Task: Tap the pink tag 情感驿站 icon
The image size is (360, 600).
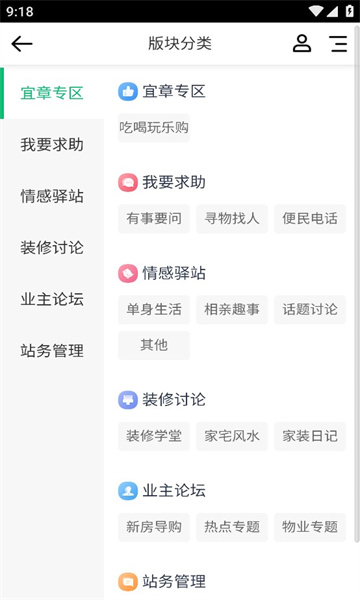Action: pos(128,273)
